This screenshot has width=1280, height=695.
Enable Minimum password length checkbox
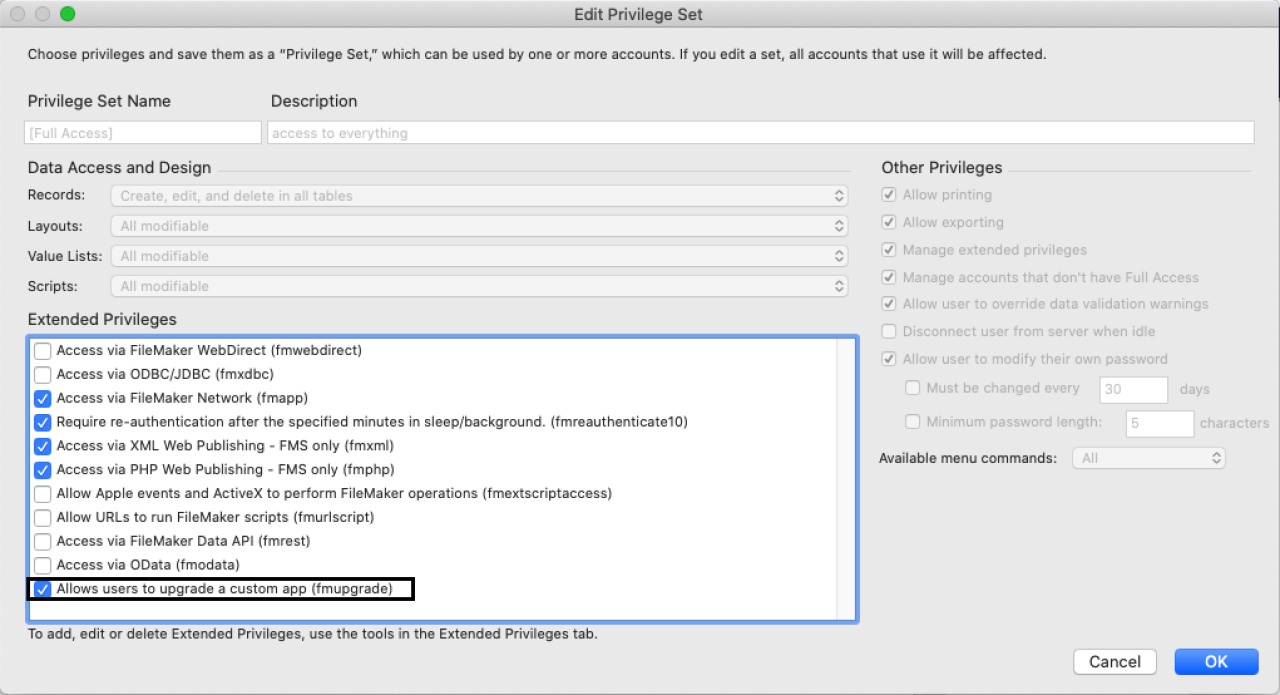coord(912,422)
